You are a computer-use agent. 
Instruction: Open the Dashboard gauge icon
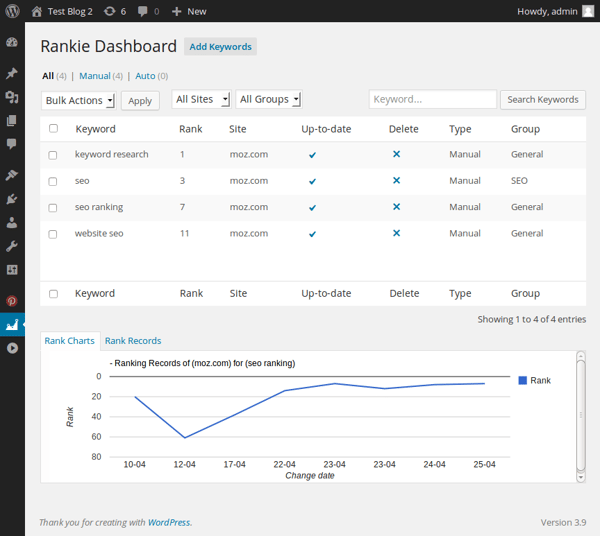click(12, 43)
